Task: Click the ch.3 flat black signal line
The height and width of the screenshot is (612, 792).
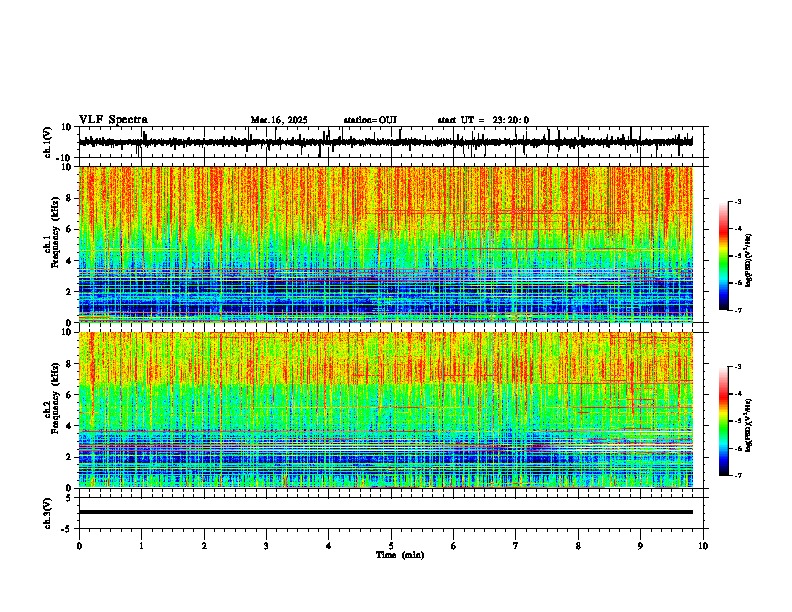Action: (386, 512)
